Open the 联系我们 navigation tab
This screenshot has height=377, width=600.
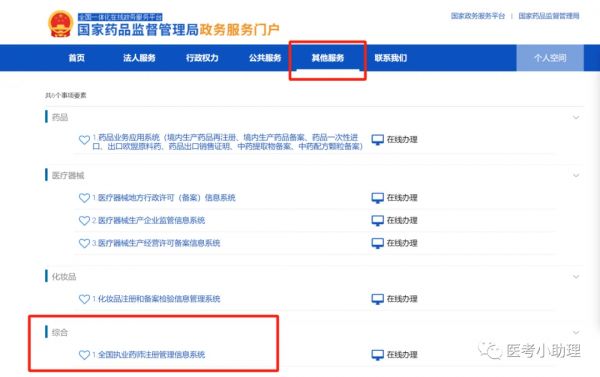pos(391,58)
